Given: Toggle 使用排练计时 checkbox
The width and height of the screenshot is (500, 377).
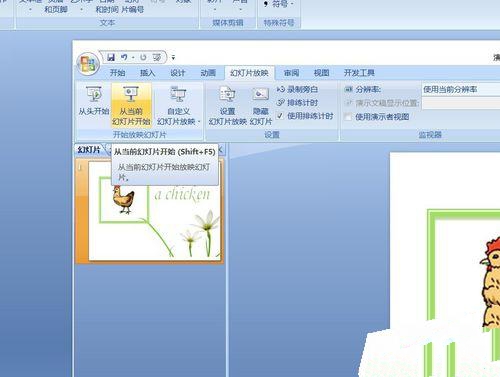Looking at the screenshot, I should [280, 116].
